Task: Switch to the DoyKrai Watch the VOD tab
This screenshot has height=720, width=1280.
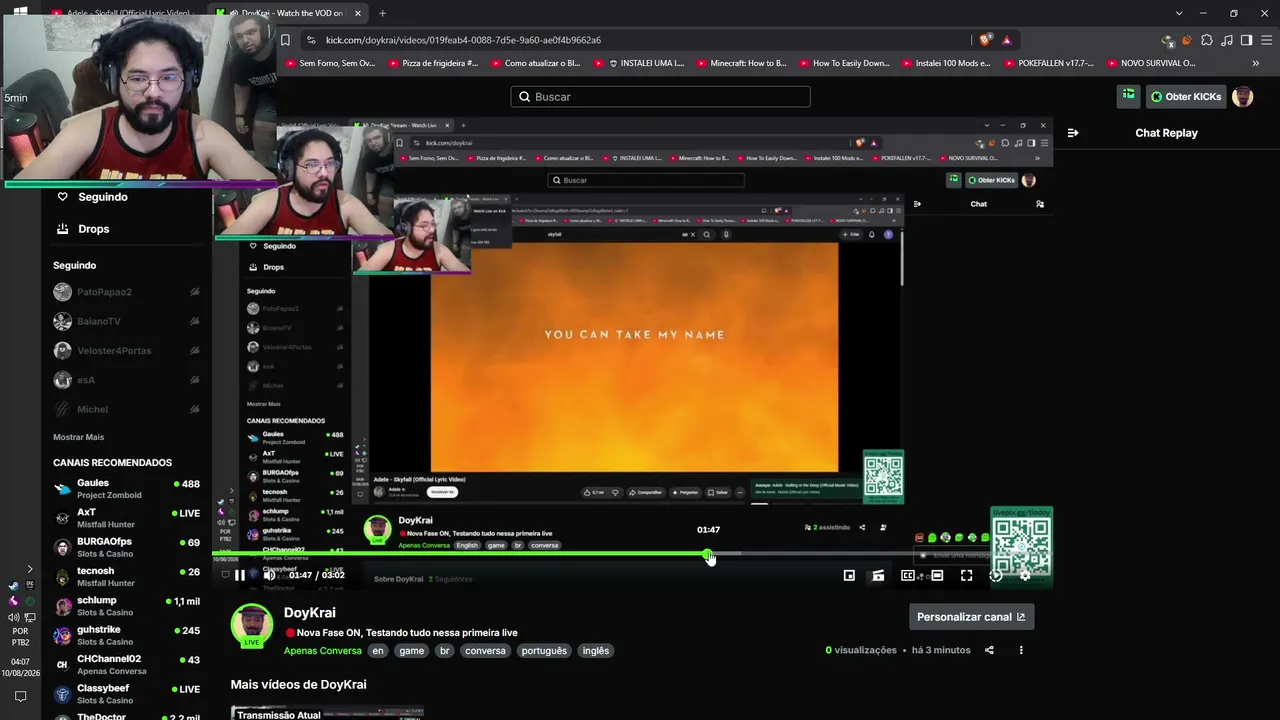Action: [x=290, y=14]
